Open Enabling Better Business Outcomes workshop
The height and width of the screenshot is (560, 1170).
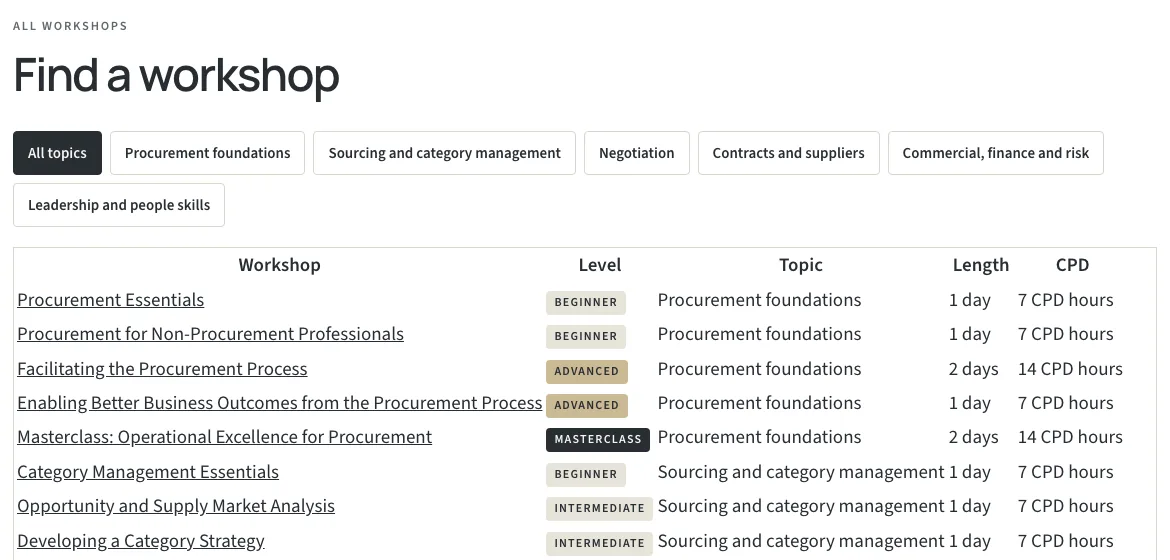280,403
